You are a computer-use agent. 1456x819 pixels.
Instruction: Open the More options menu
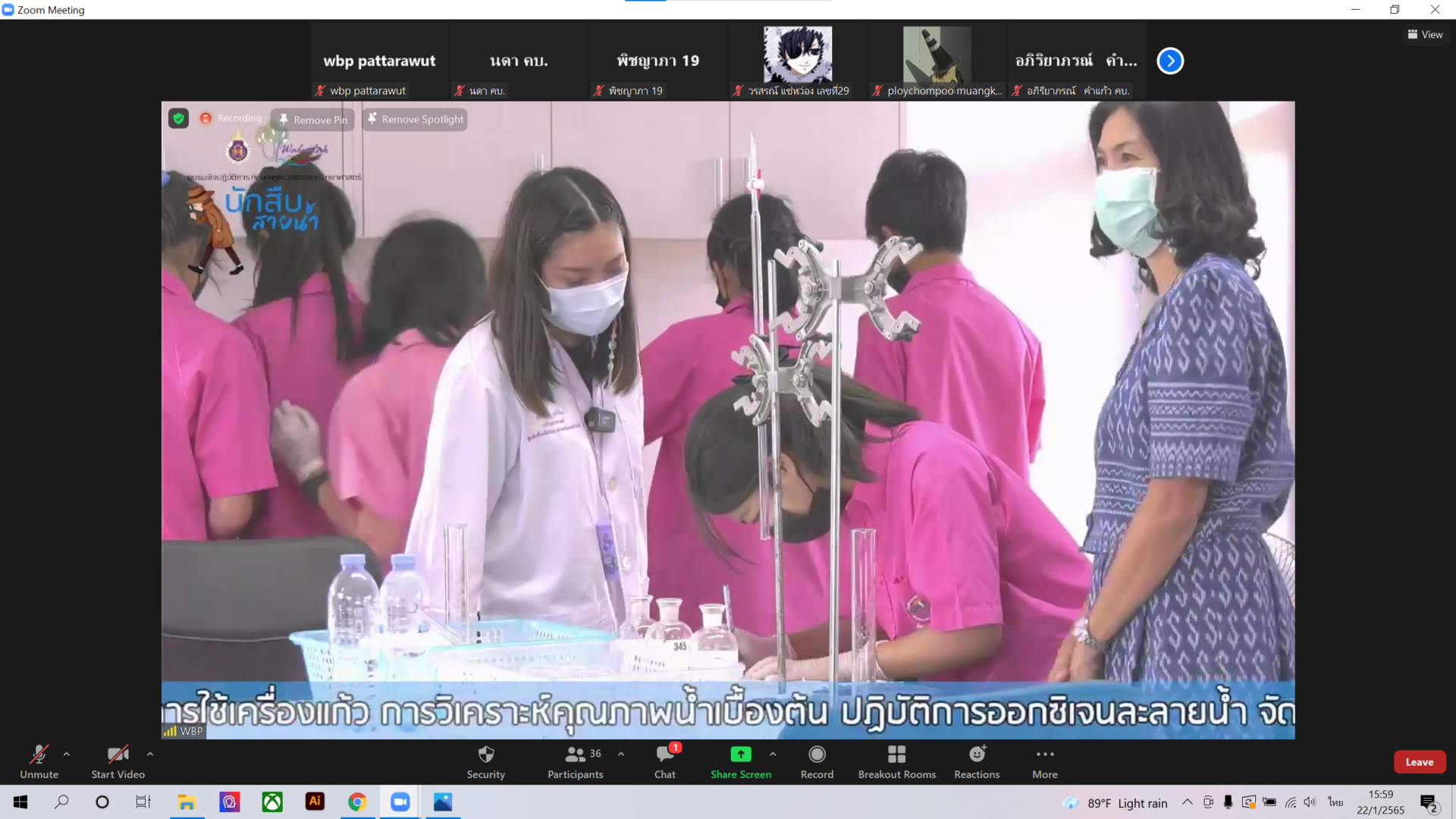point(1044,761)
